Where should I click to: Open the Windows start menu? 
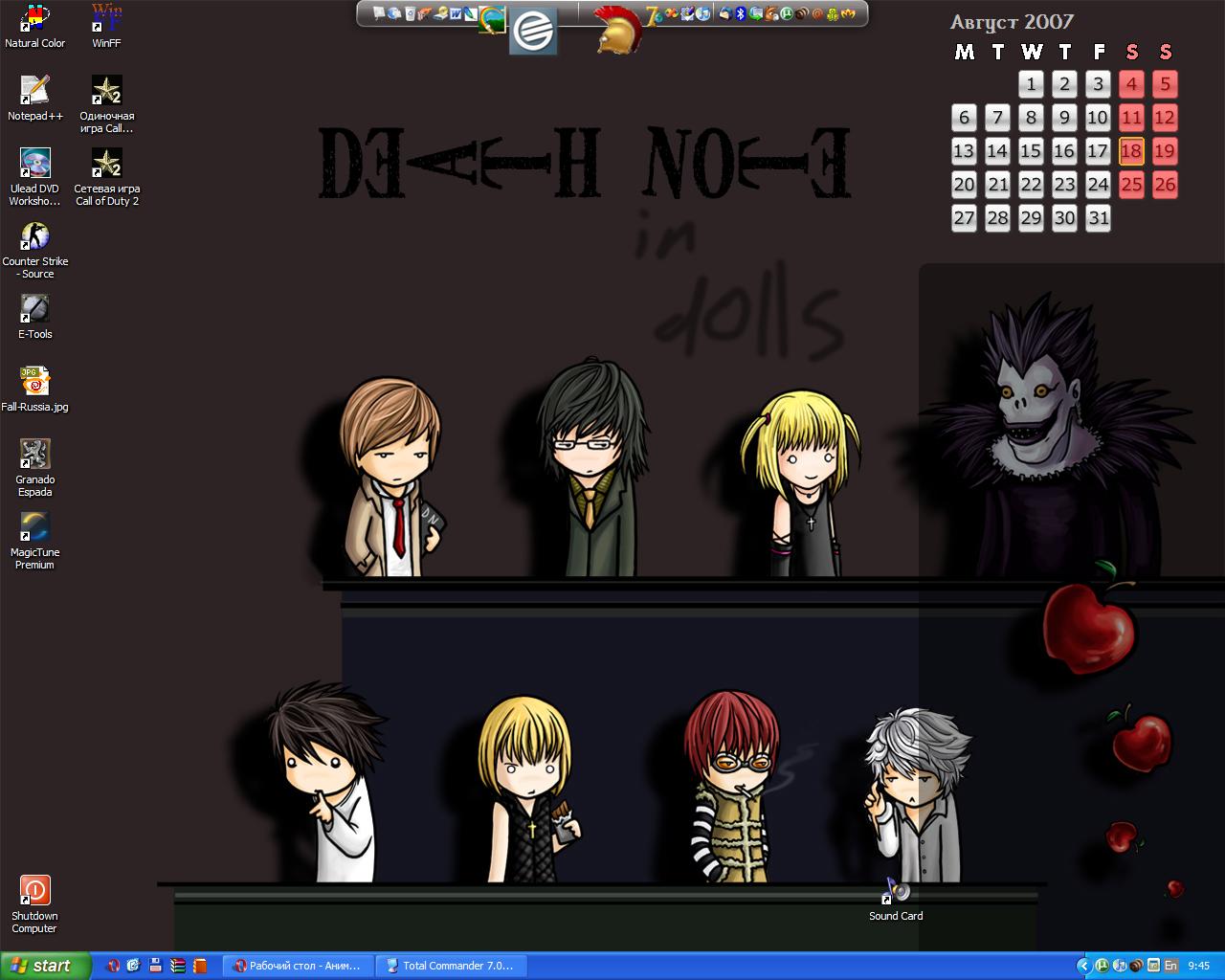coord(46,966)
